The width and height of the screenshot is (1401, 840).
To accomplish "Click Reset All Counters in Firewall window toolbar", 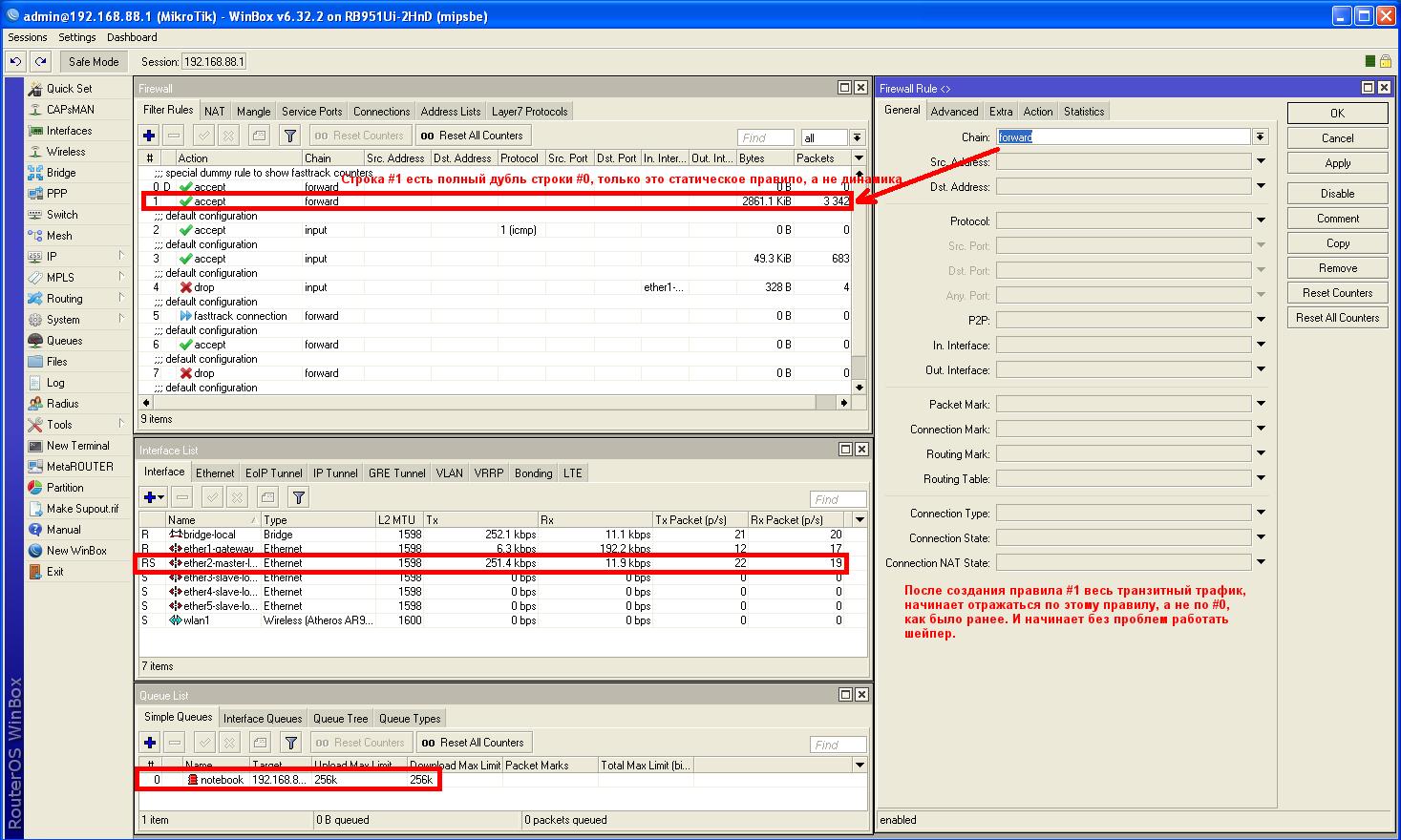I will (473, 136).
